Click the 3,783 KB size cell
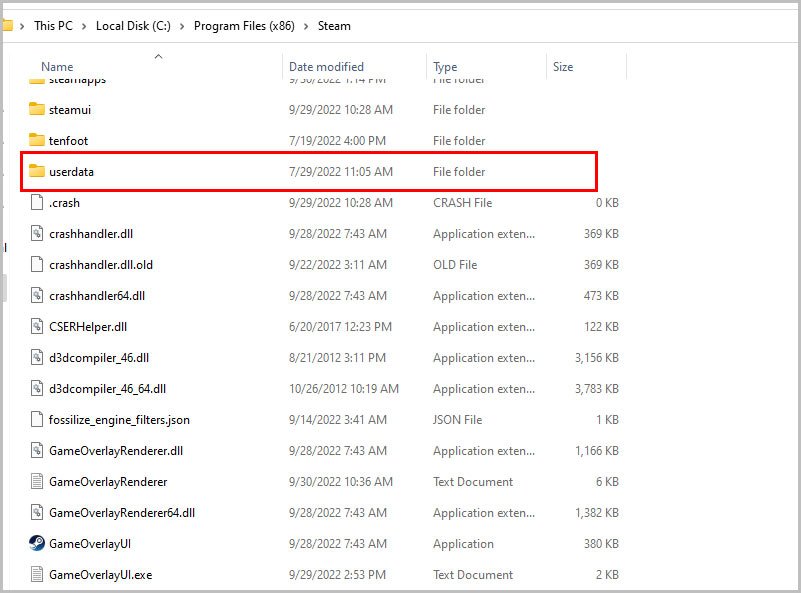This screenshot has width=801, height=593. click(597, 389)
